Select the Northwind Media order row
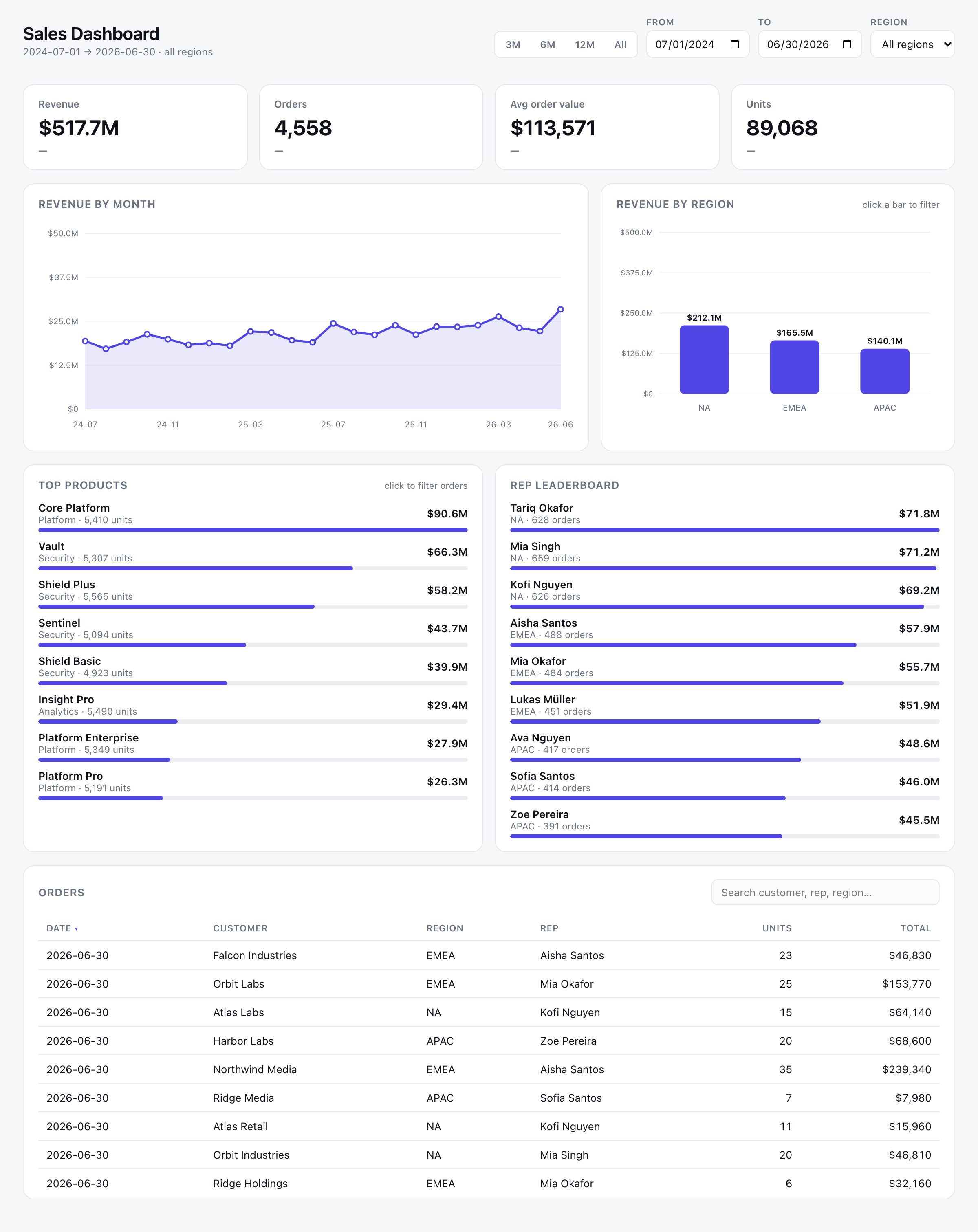978x1232 pixels. click(489, 1070)
